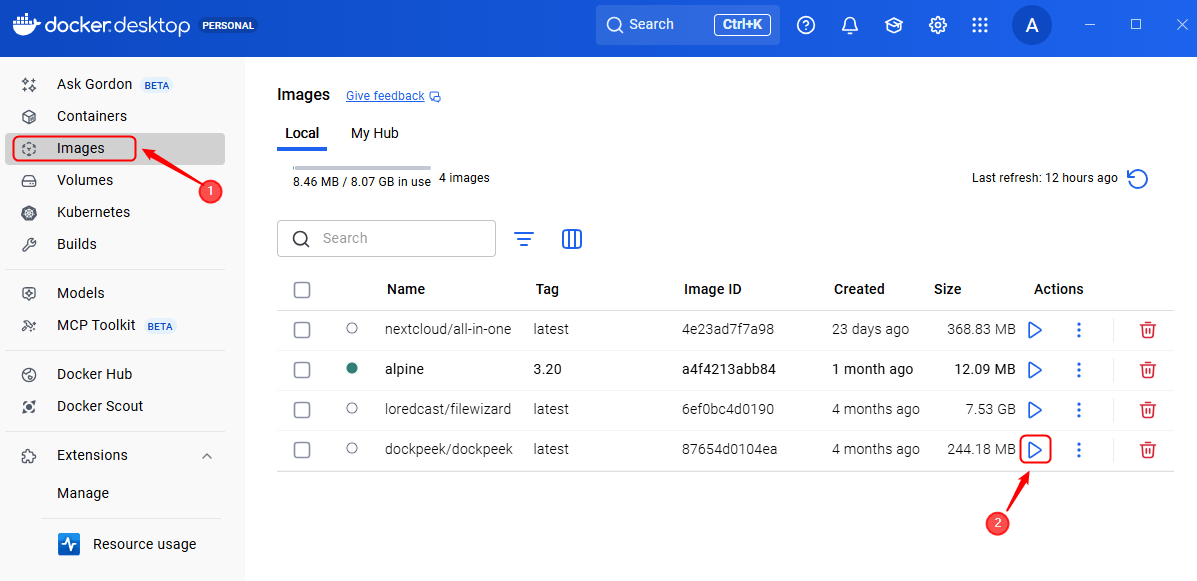This screenshot has height=581, width=1197.
Task: Run the alpine 3.20 image
Action: click(x=1035, y=369)
